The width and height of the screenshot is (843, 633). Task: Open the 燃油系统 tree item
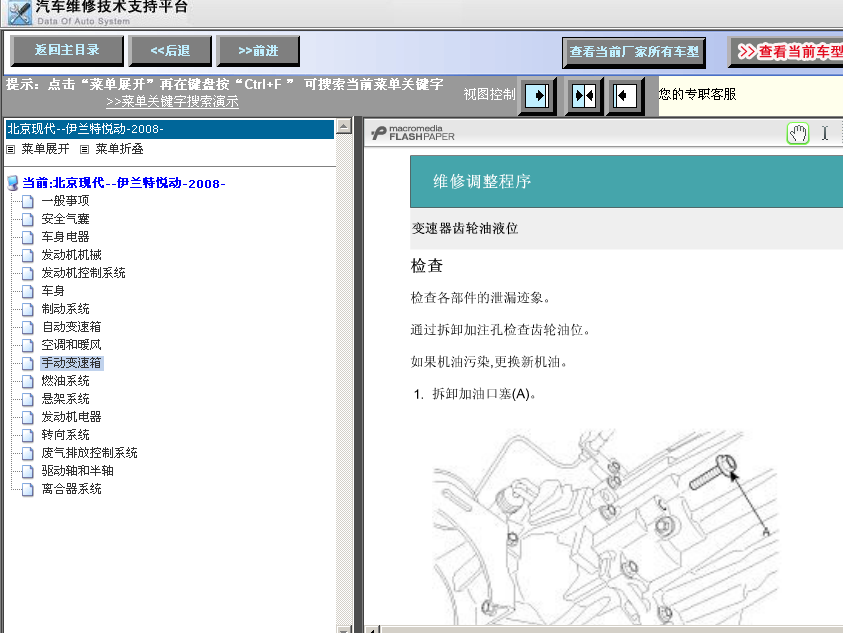click(66, 381)
